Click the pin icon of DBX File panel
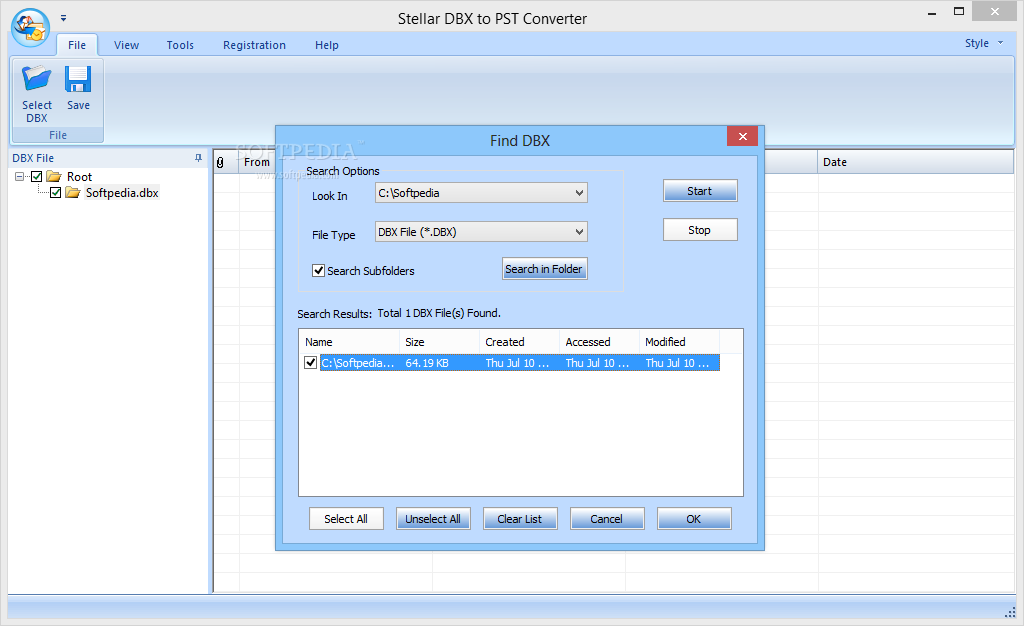The height and width of the screenshot is (626, 1024). [x=199, y=158]
